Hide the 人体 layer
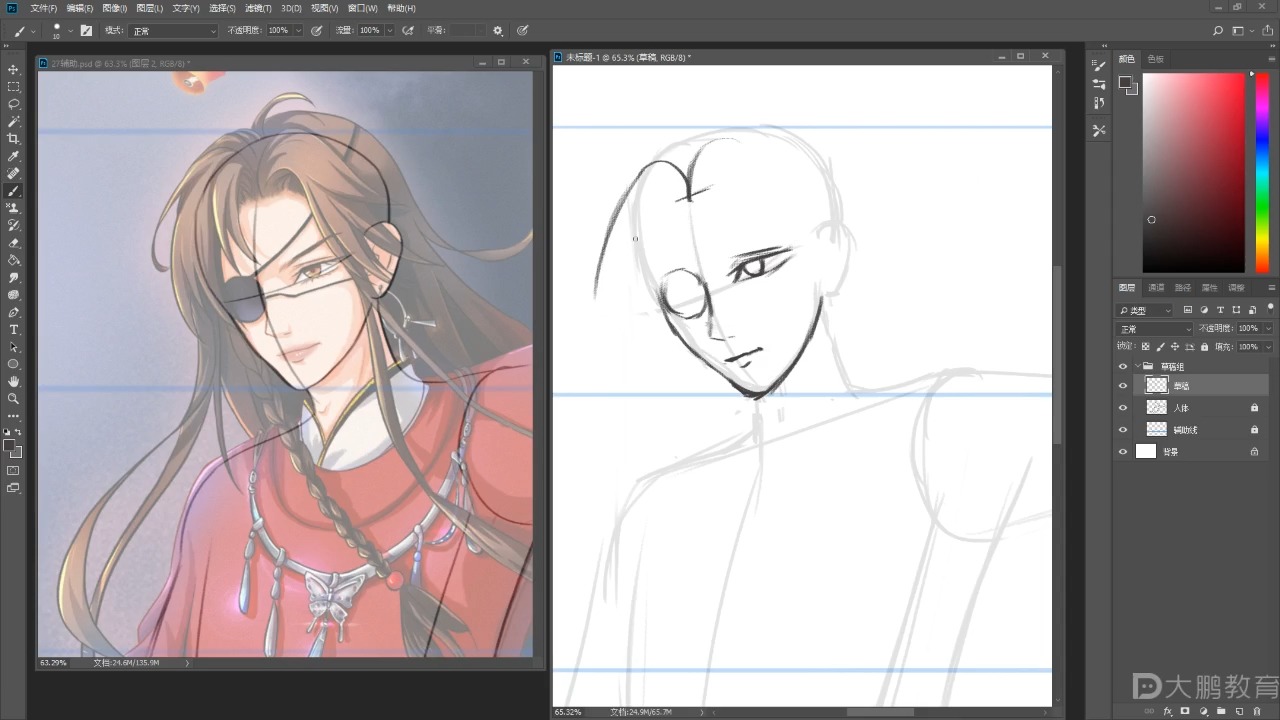1280x720 pixels. click(1123, 408)
